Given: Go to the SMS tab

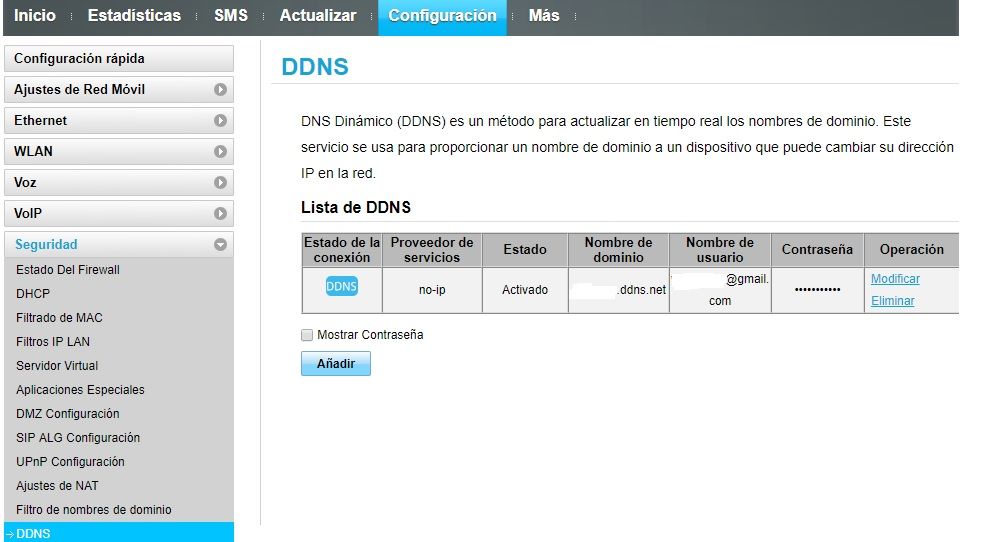Looking at the screenshot, I should pyautogui.click(x=230, y=16).
